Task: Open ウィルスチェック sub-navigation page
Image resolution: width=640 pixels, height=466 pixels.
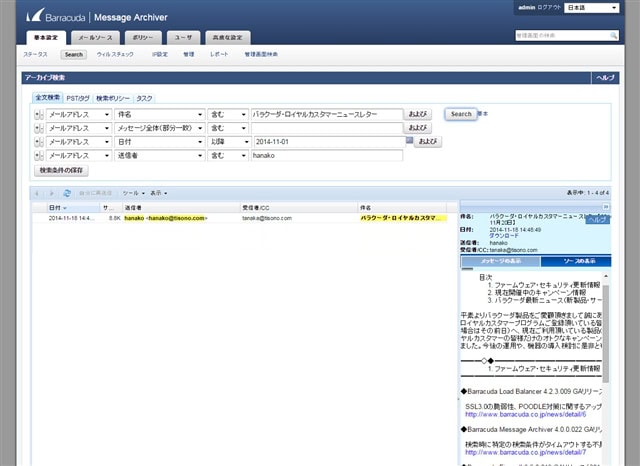Action: (x=115, y=54)
